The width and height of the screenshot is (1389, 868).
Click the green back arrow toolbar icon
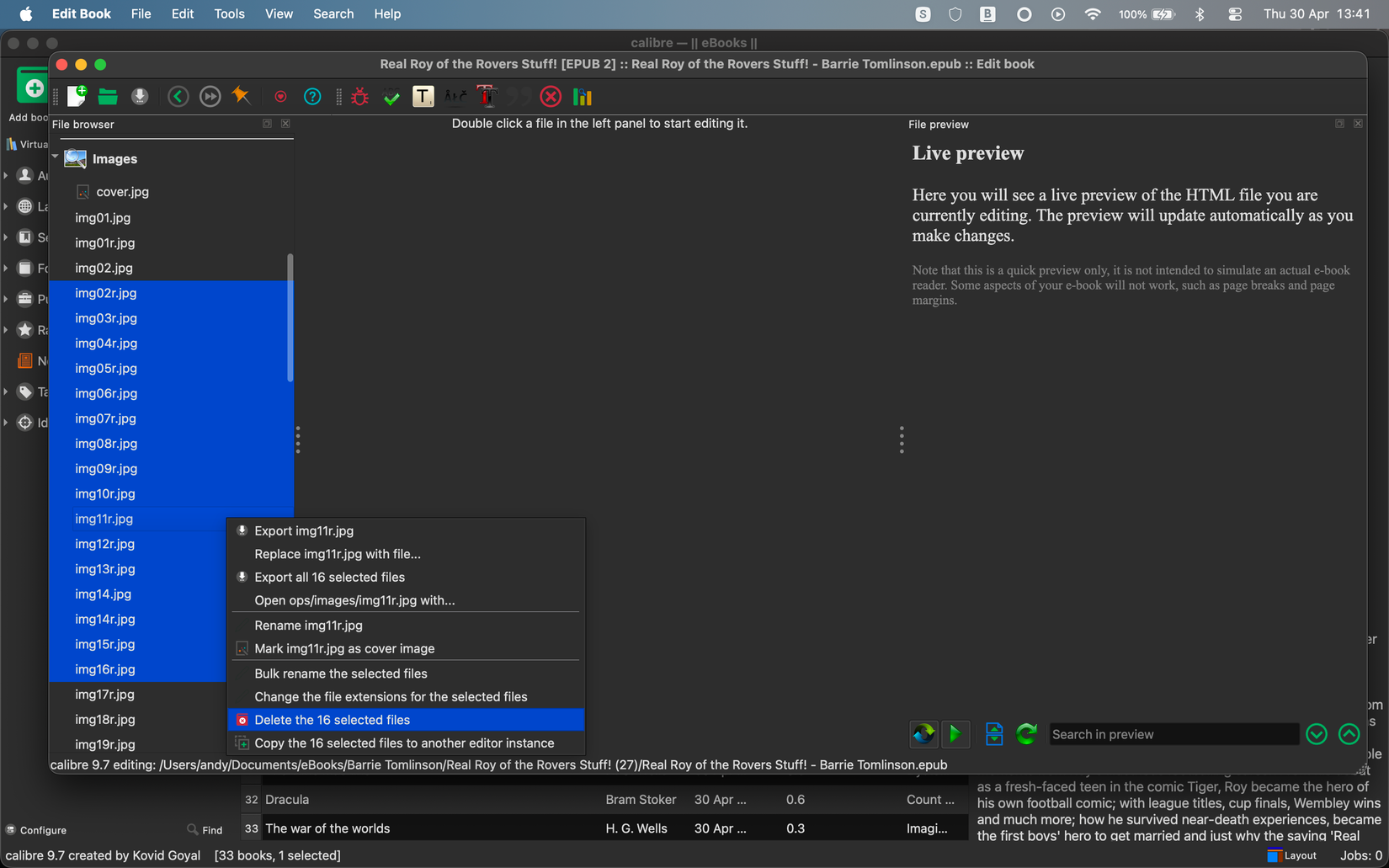(x=178, y=97)
